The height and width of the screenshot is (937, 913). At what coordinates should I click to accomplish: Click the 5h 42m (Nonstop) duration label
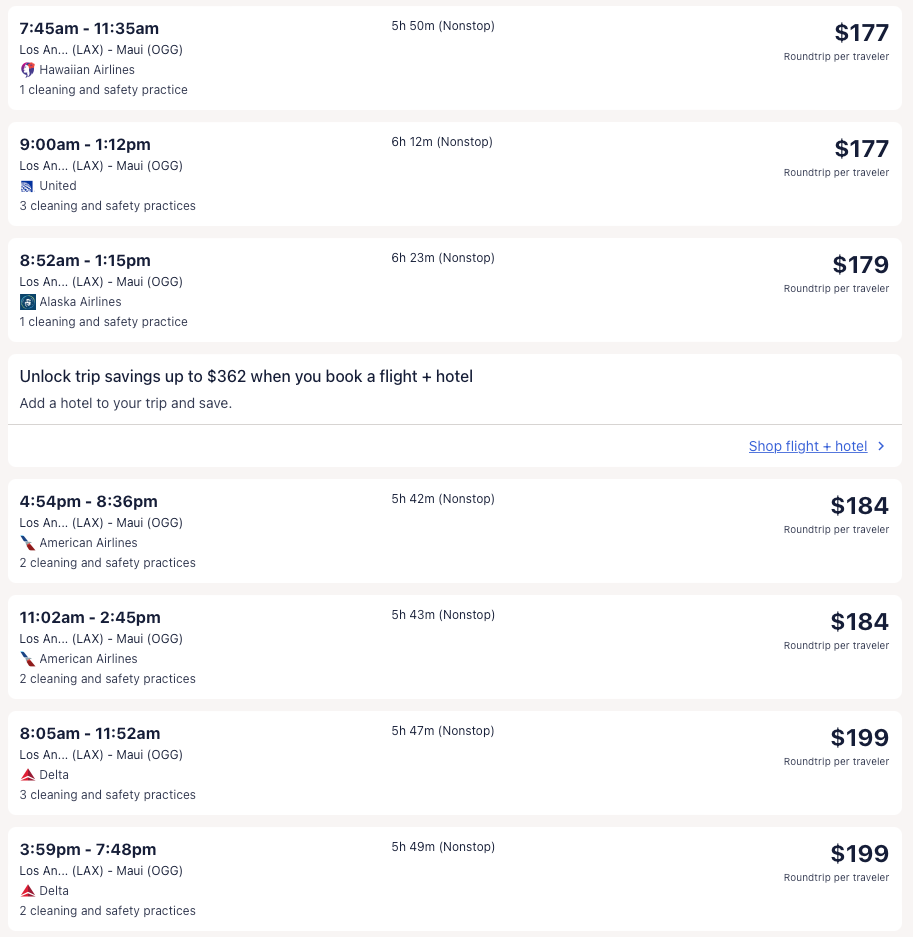[x=442, y=499]
